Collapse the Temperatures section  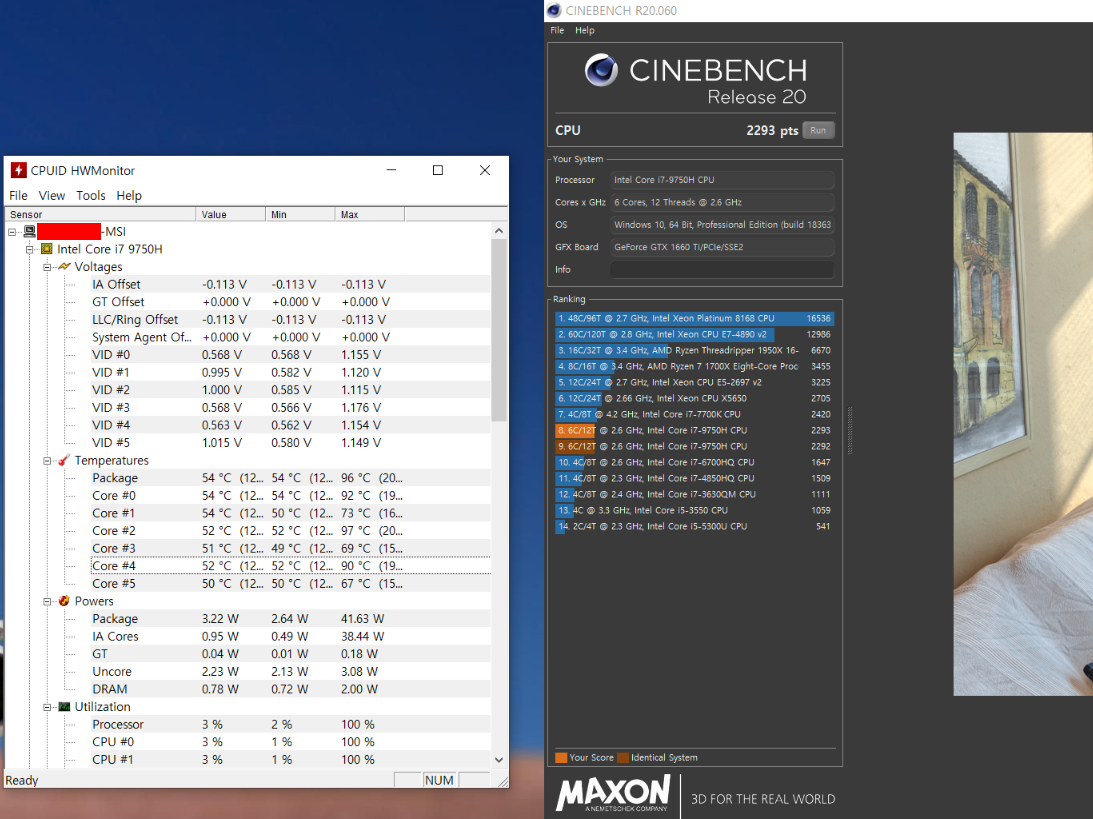[47, 461]
